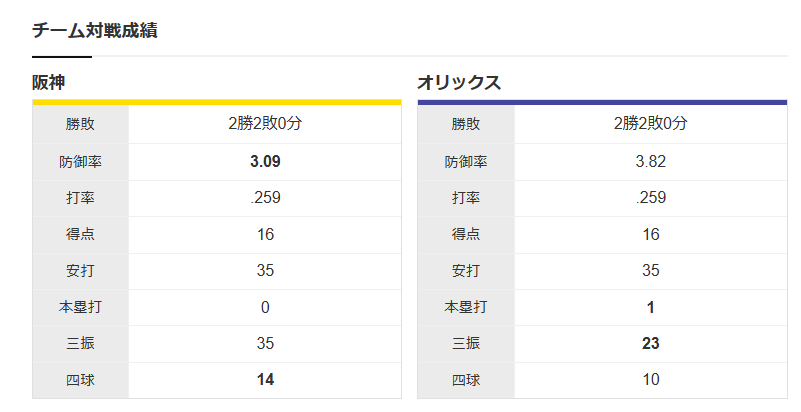Click the 防御率 label in オリックス table
Image resolution: width=801 pixels, height=412 pixels.
point(466,161)
